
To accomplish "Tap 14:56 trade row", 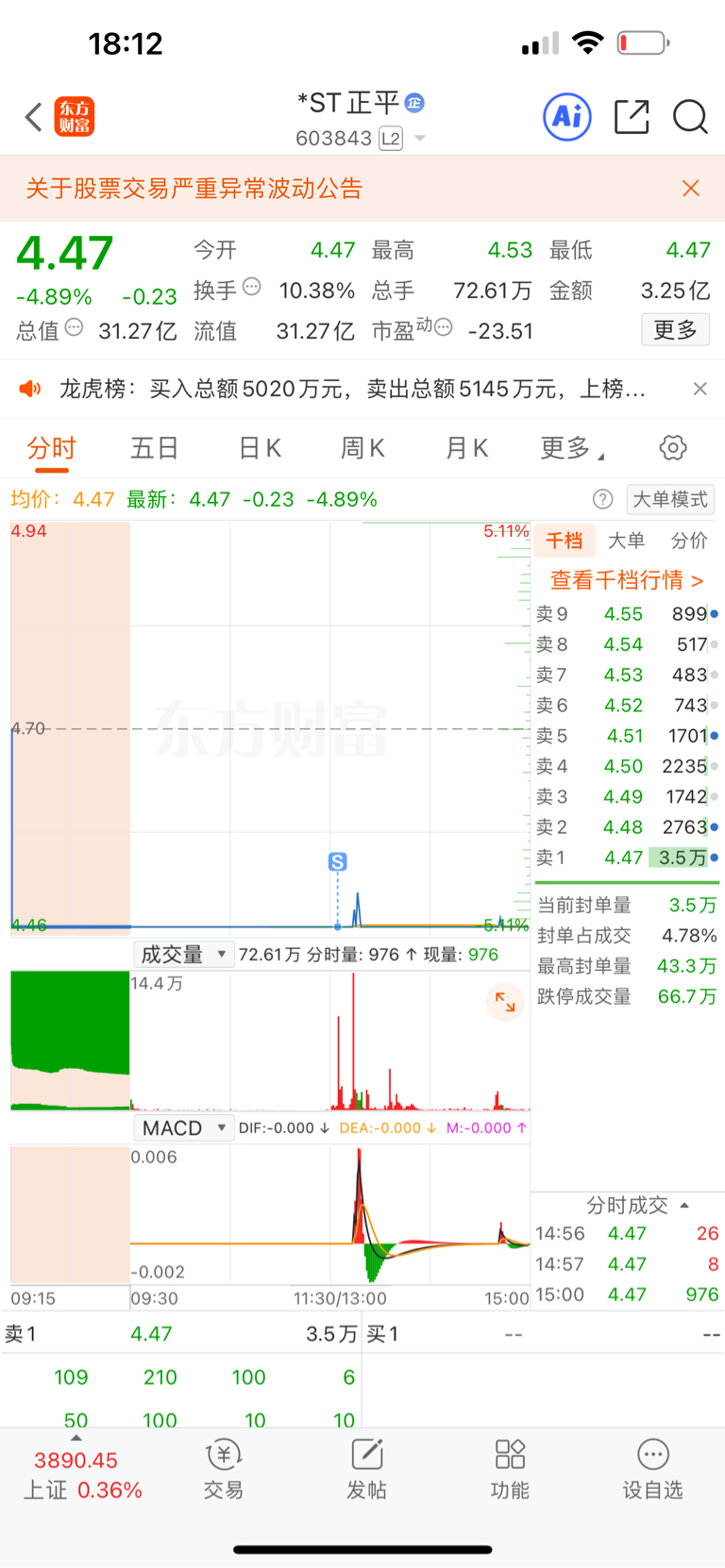I will pos(627,1233).
